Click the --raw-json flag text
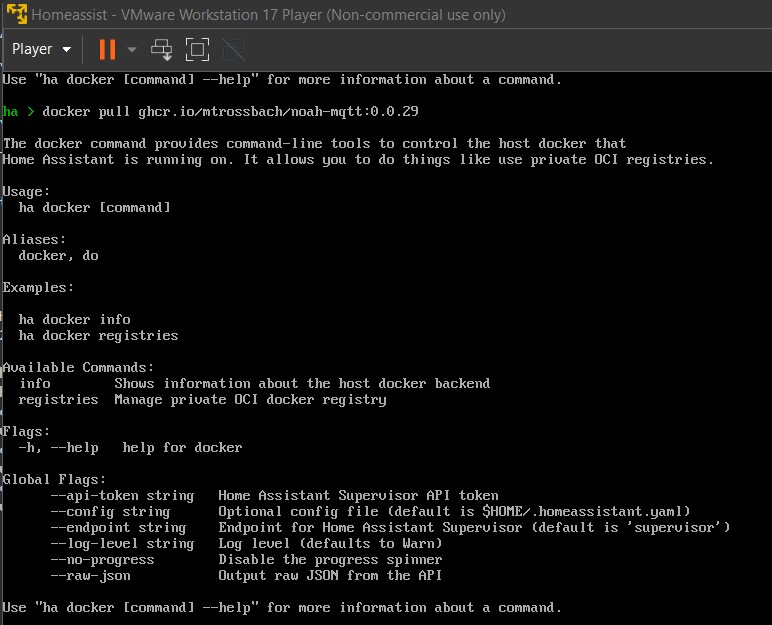 91,576
